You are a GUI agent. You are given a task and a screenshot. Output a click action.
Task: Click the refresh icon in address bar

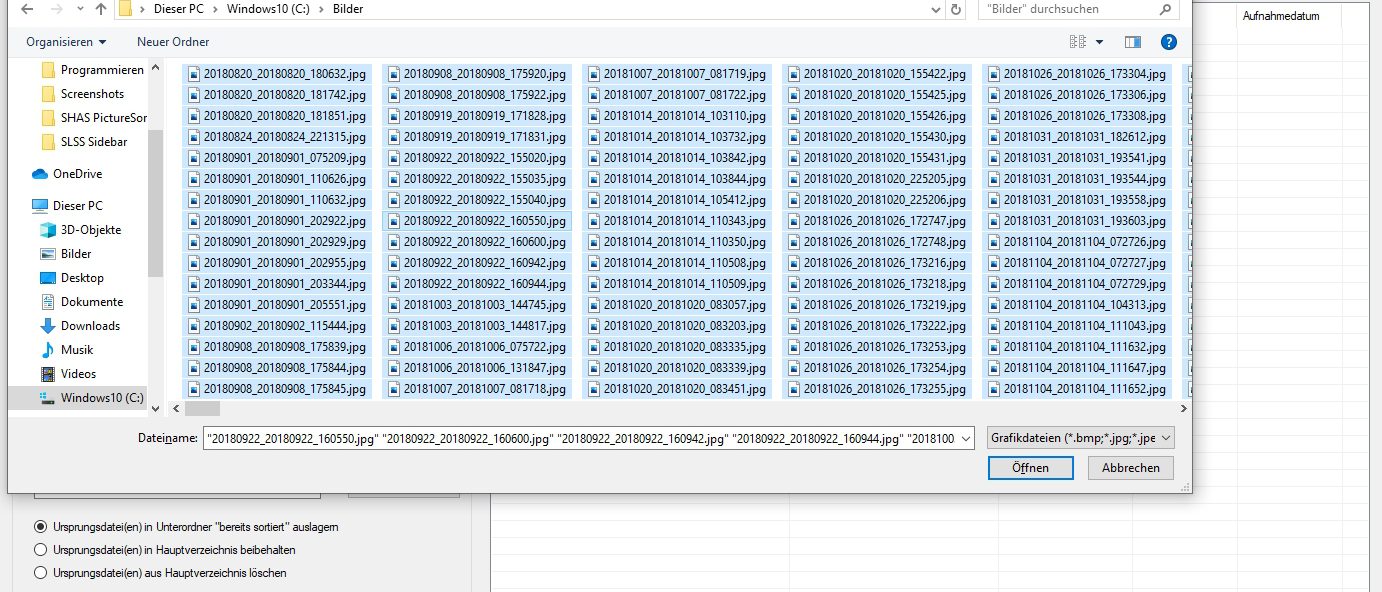(956, 9)
